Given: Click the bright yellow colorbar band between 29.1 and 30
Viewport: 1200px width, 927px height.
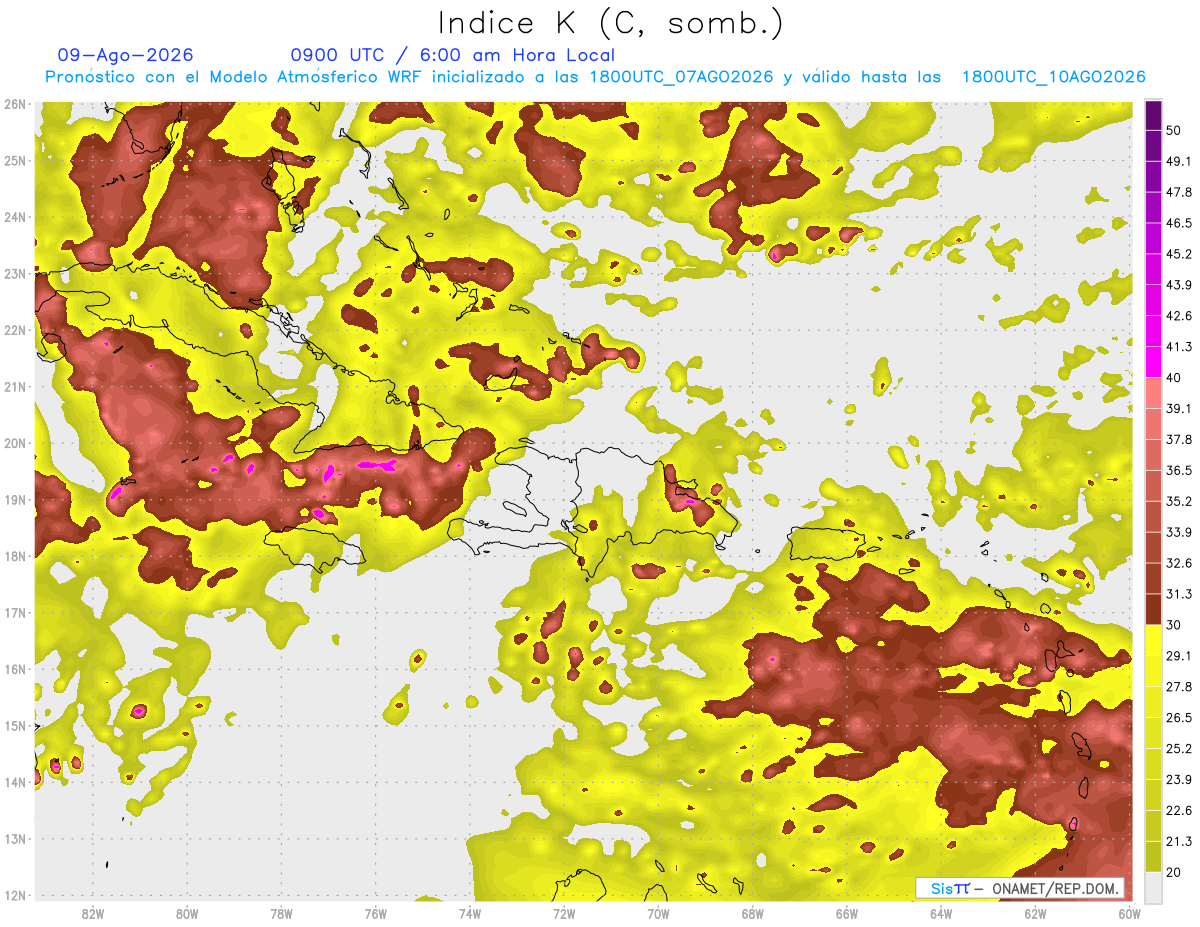Looking at the screenshot, I should tap(1153, 641).
